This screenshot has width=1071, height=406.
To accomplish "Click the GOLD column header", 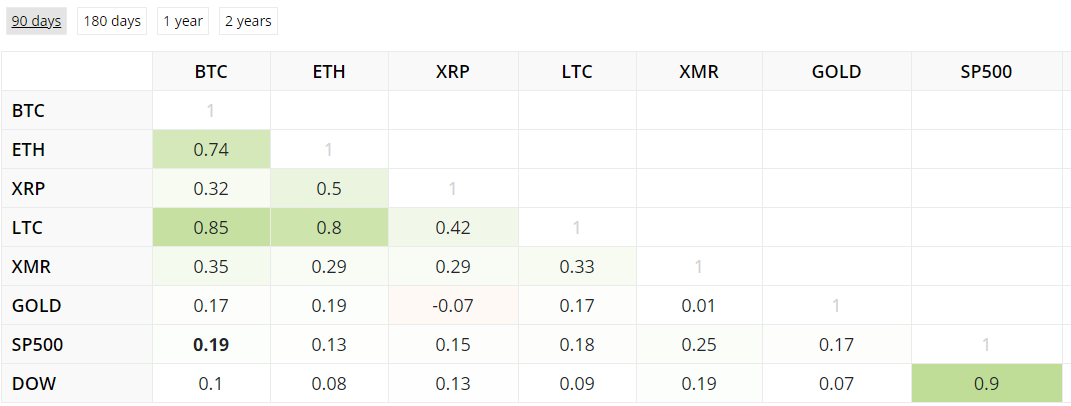I will pos(836,72).
